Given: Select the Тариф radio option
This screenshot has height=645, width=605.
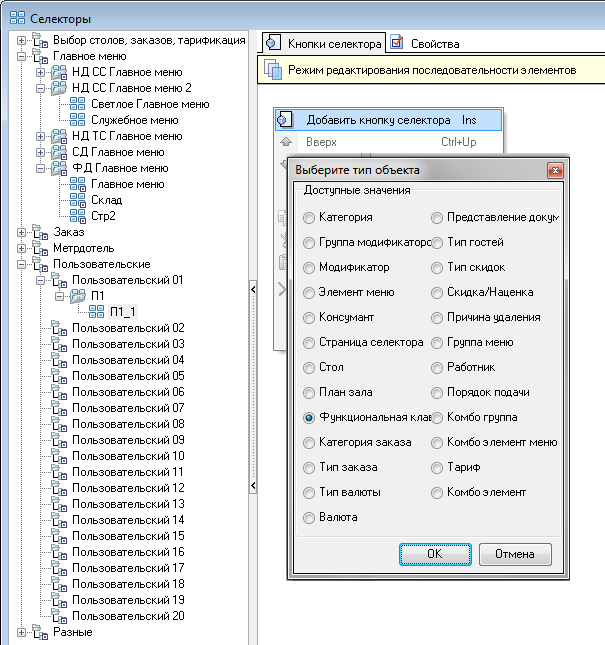Looking at the screenshot, I should click(438, 467).
